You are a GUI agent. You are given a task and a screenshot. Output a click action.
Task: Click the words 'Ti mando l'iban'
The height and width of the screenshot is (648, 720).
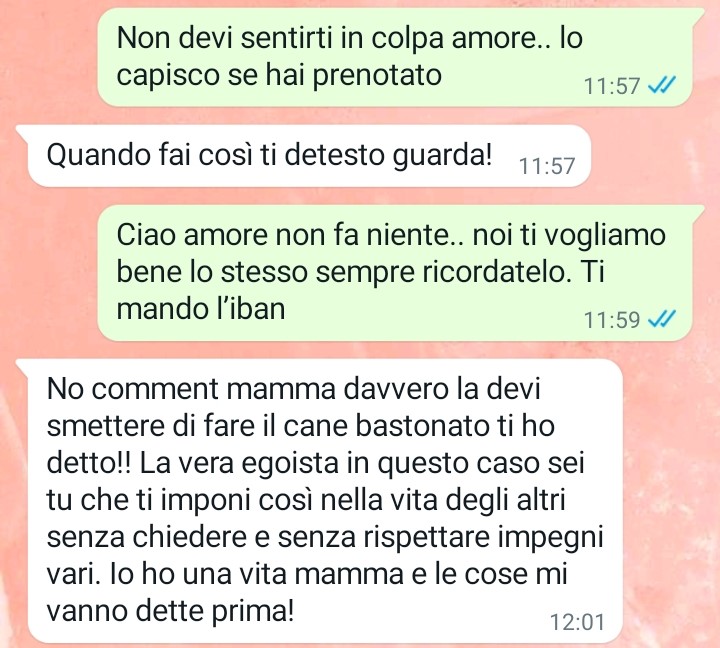tap(201, 309)
